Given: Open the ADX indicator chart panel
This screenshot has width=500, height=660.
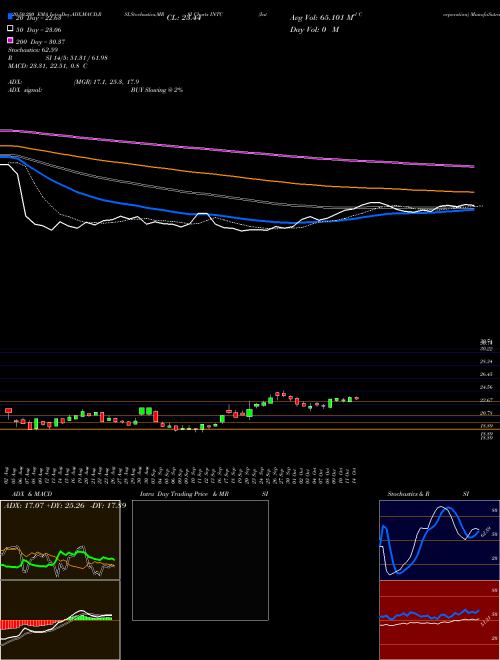Looking at the screenshot, I should click(x=60, y=540).
